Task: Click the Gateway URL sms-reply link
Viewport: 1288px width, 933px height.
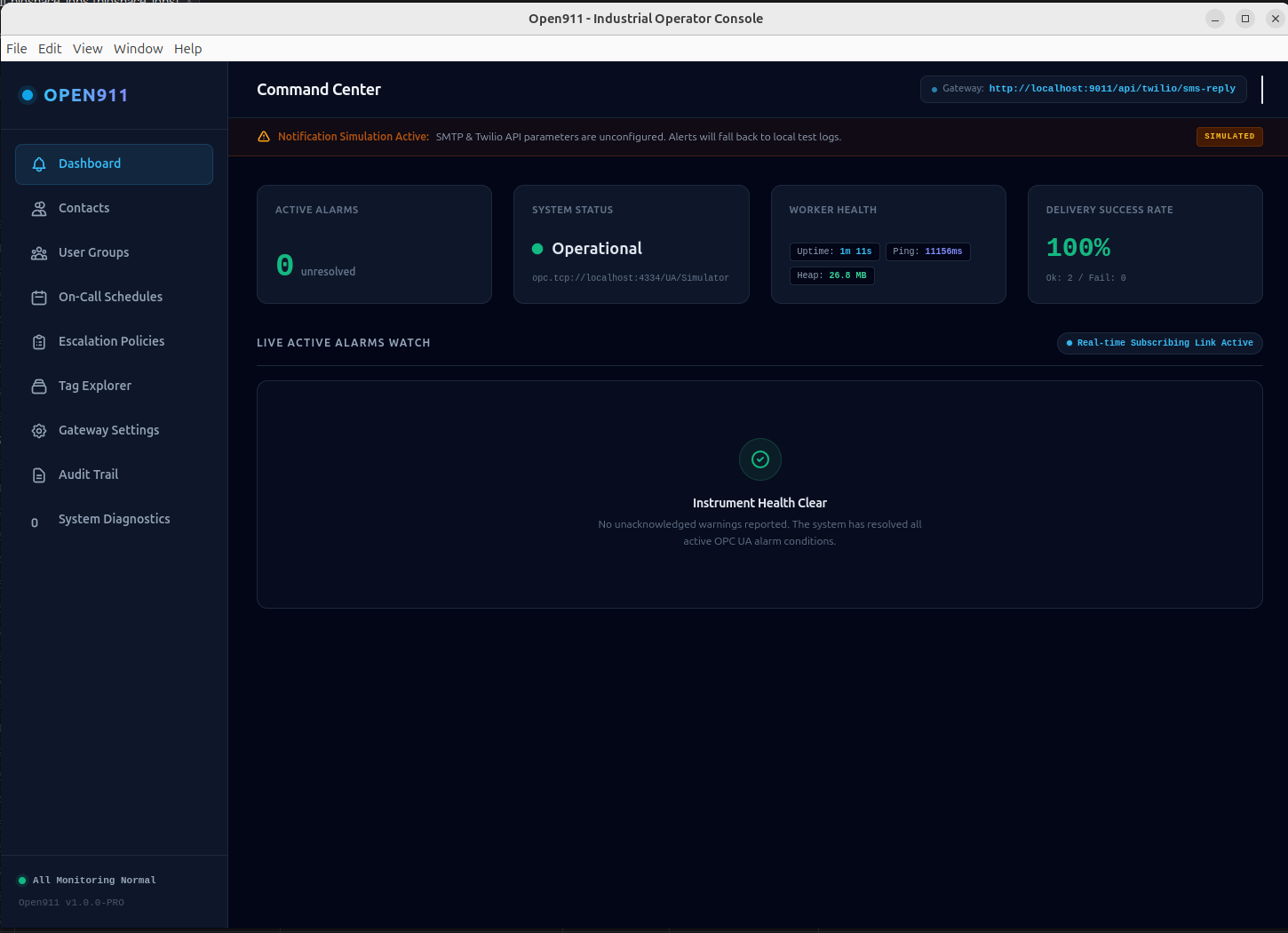Action: [1112, 89]
